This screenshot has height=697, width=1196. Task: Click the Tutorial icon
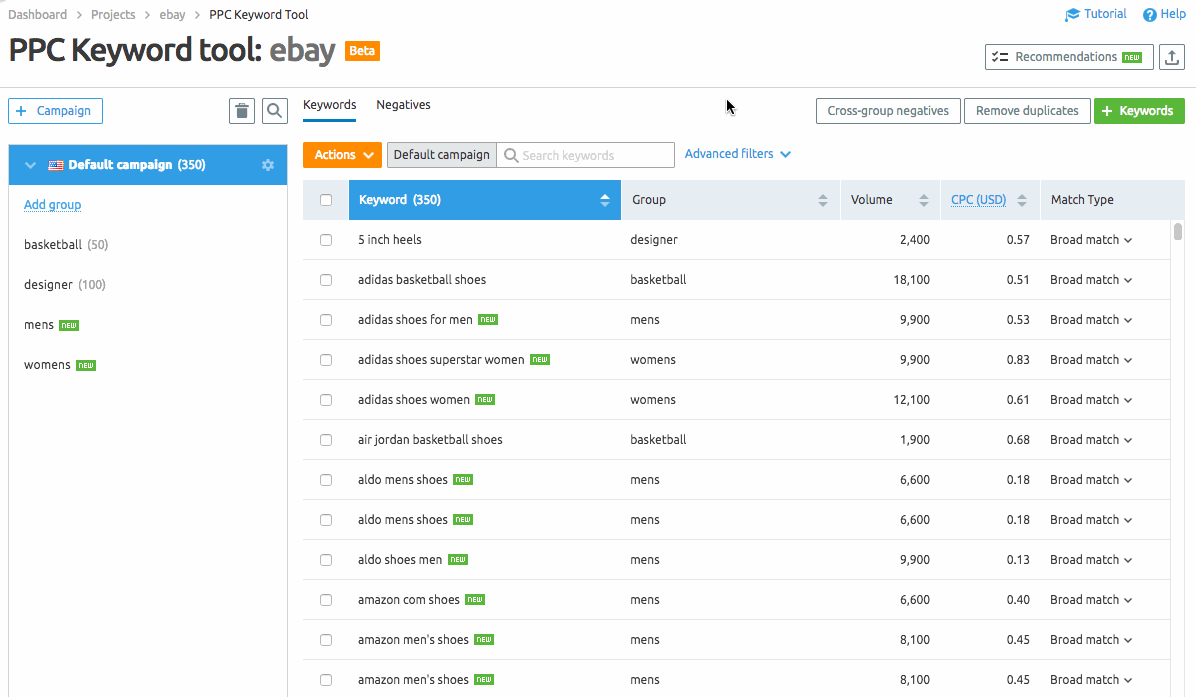tap(1072, 14)
